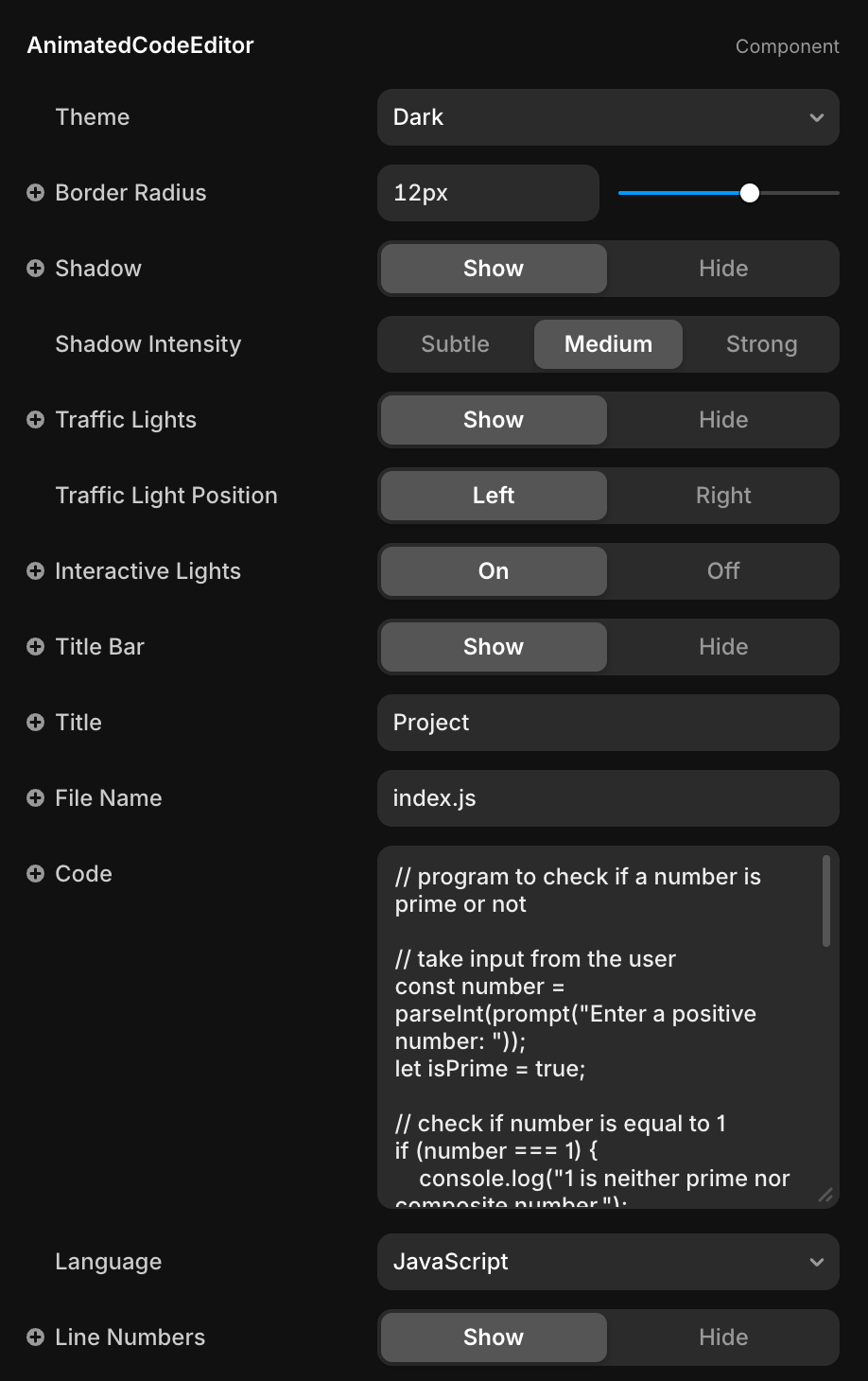Click the resize handle of the Code textarea
Viewport: 868px width, 1381px height.
point(825,1195)
